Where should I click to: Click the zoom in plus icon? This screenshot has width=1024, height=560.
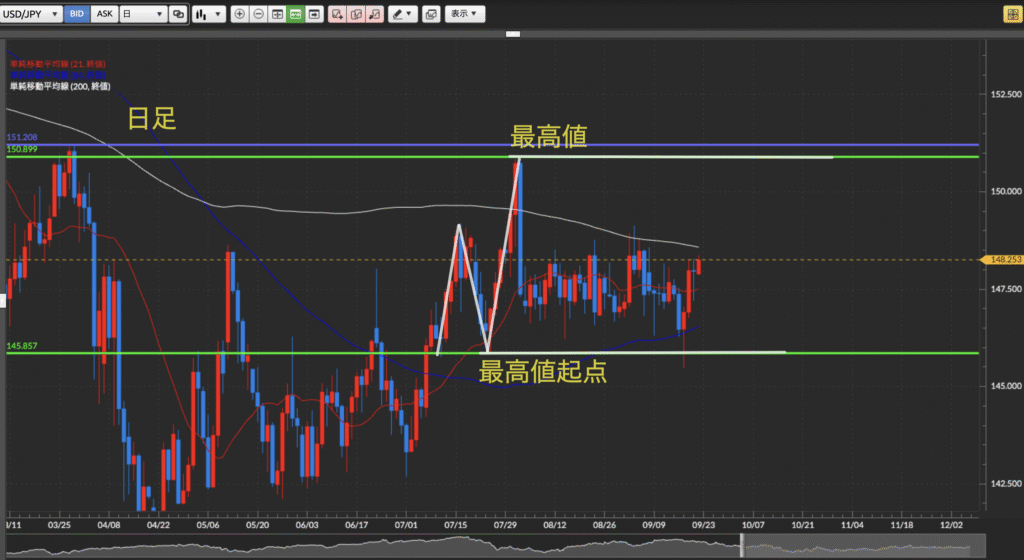pos(240,15)
